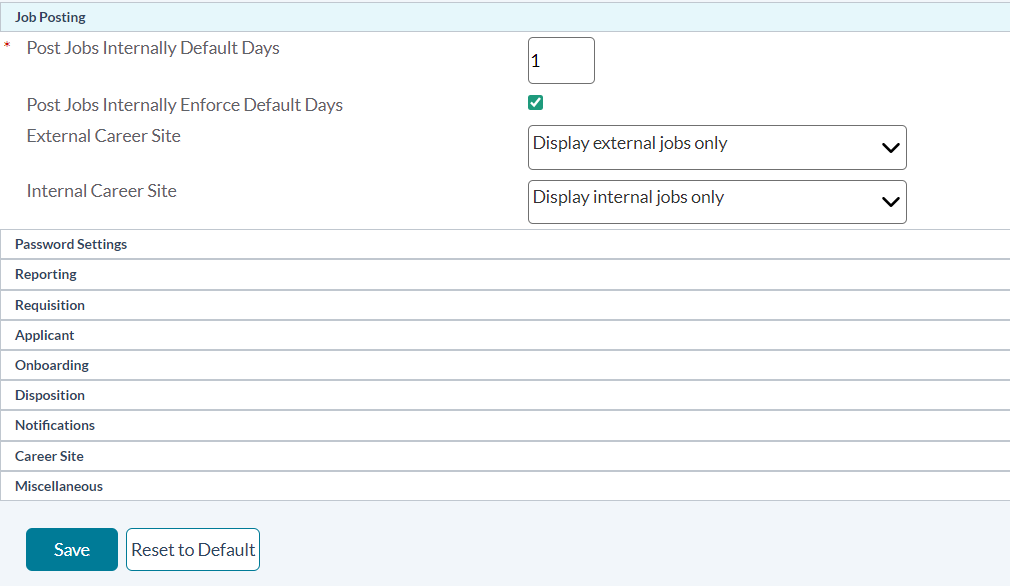
Task: Click the Internal Career Site chevron arrow
Action: (890, 202)
